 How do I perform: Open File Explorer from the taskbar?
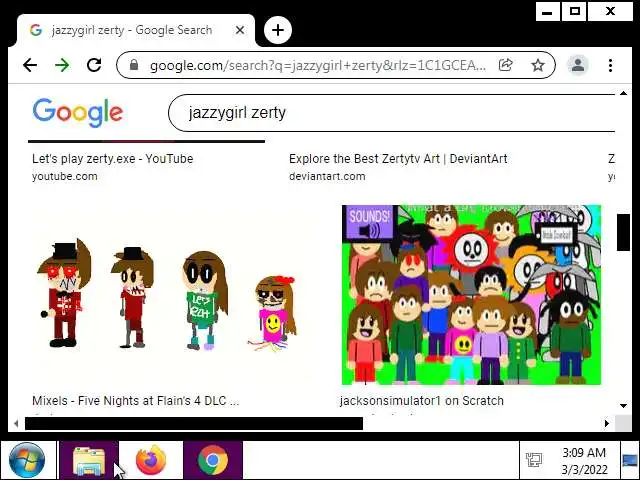point(89,461)
